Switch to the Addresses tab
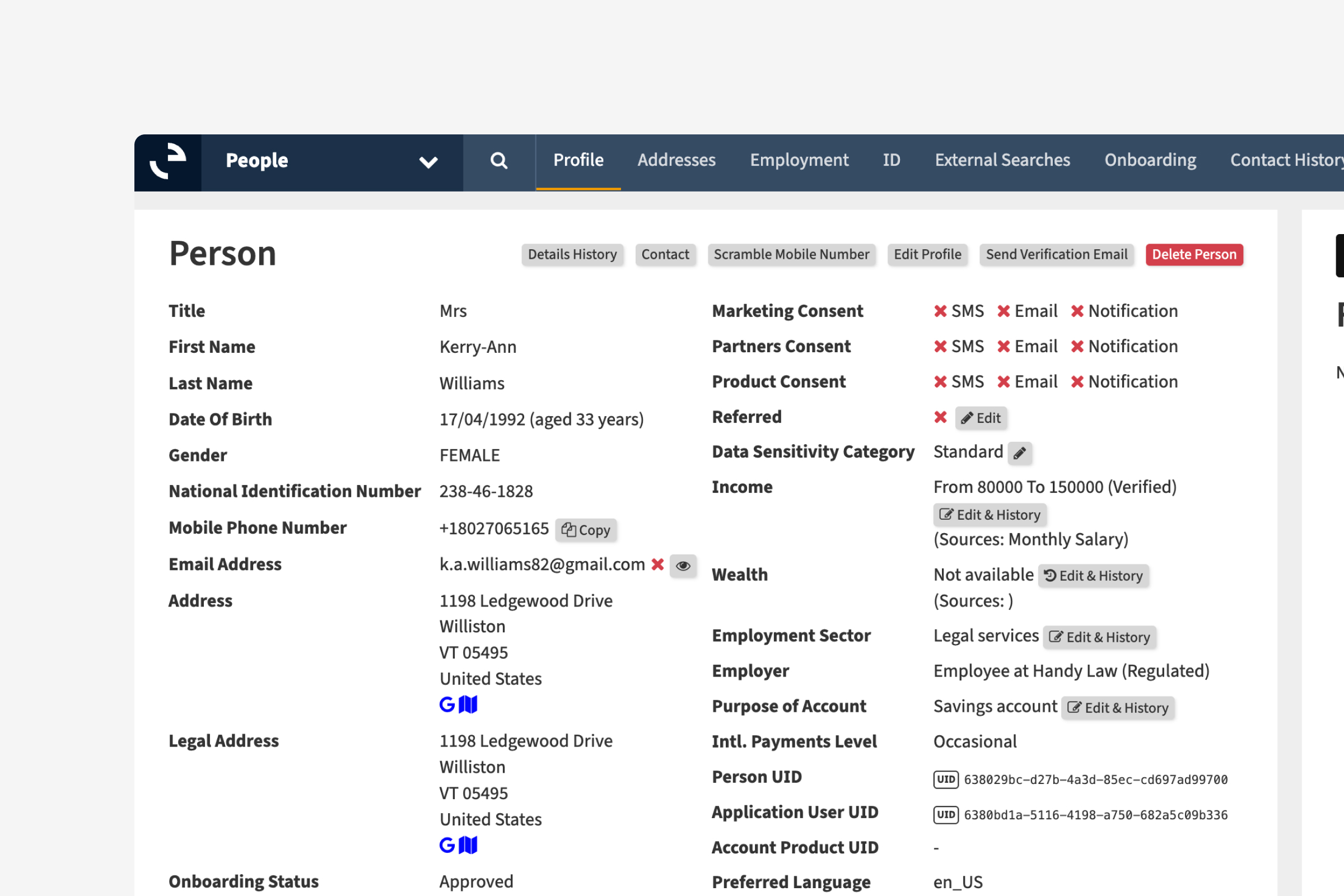Viewport: 1344px width, 896px height. pos(676,161)
